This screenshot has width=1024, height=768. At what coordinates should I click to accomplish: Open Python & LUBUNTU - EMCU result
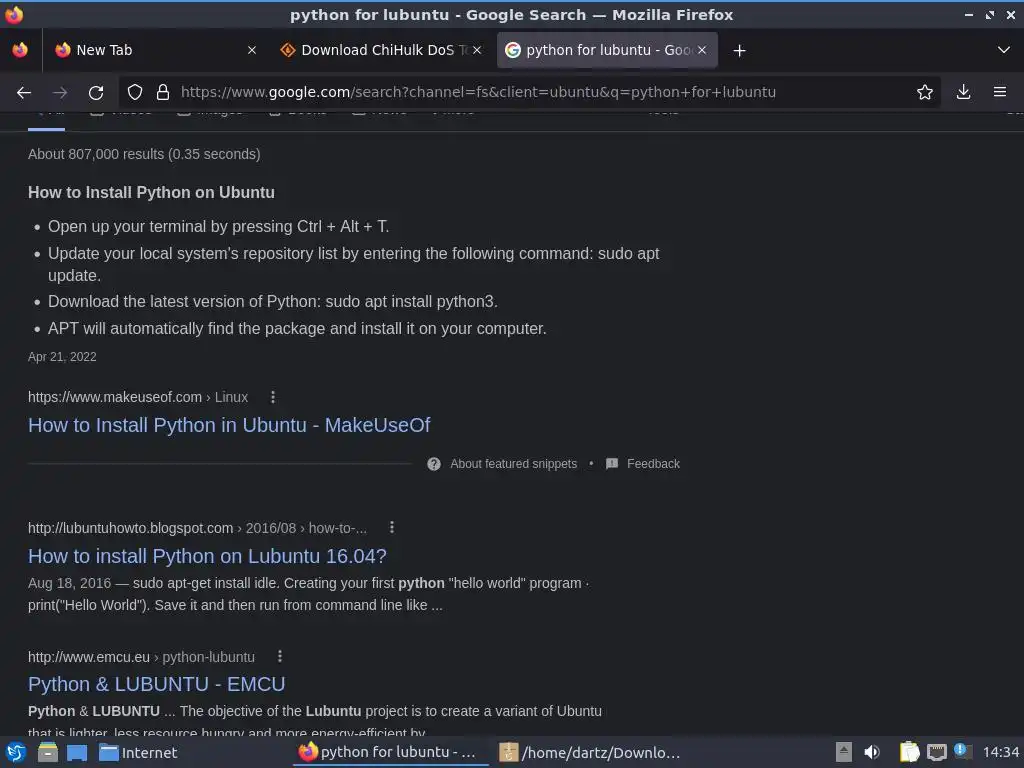coord(157,684)
